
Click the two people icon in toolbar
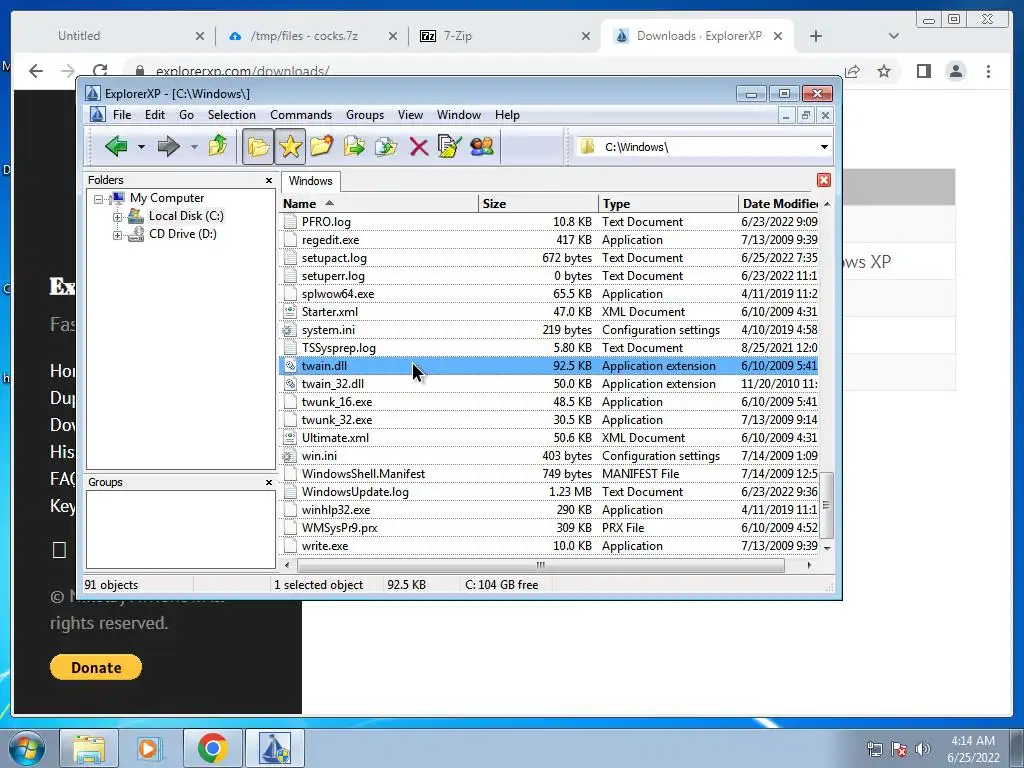tap(482, 146)
